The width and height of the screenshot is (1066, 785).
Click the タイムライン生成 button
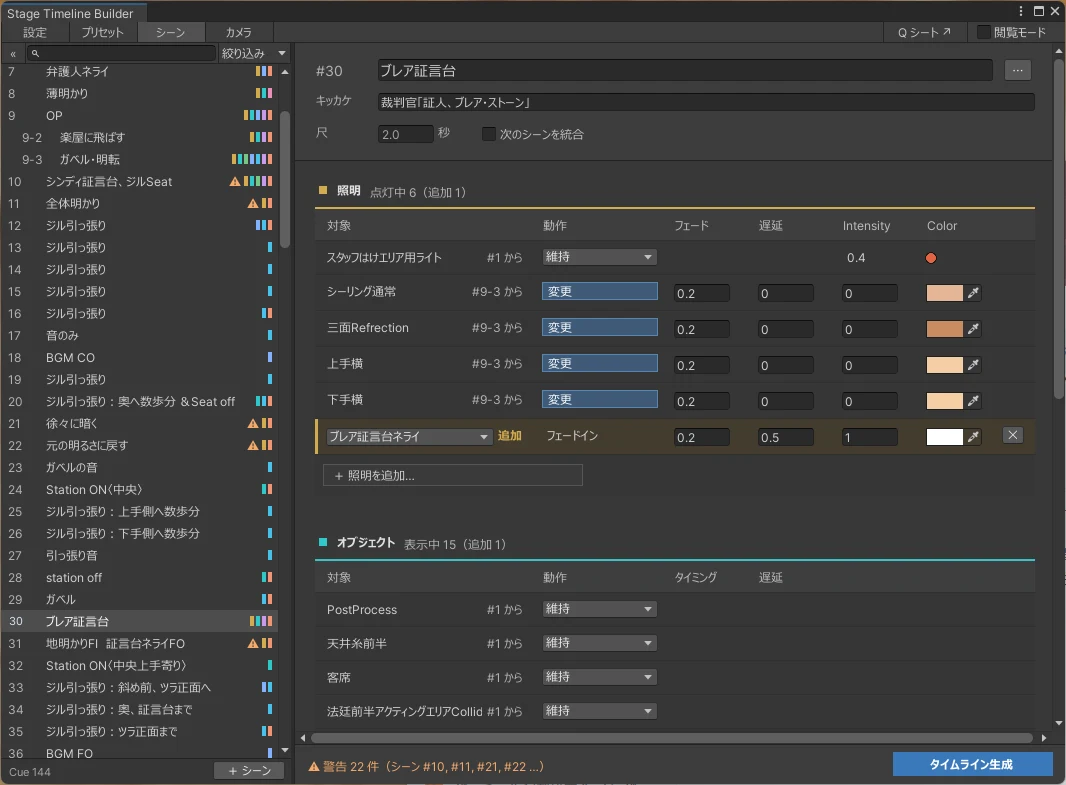[x=972, y=765]
